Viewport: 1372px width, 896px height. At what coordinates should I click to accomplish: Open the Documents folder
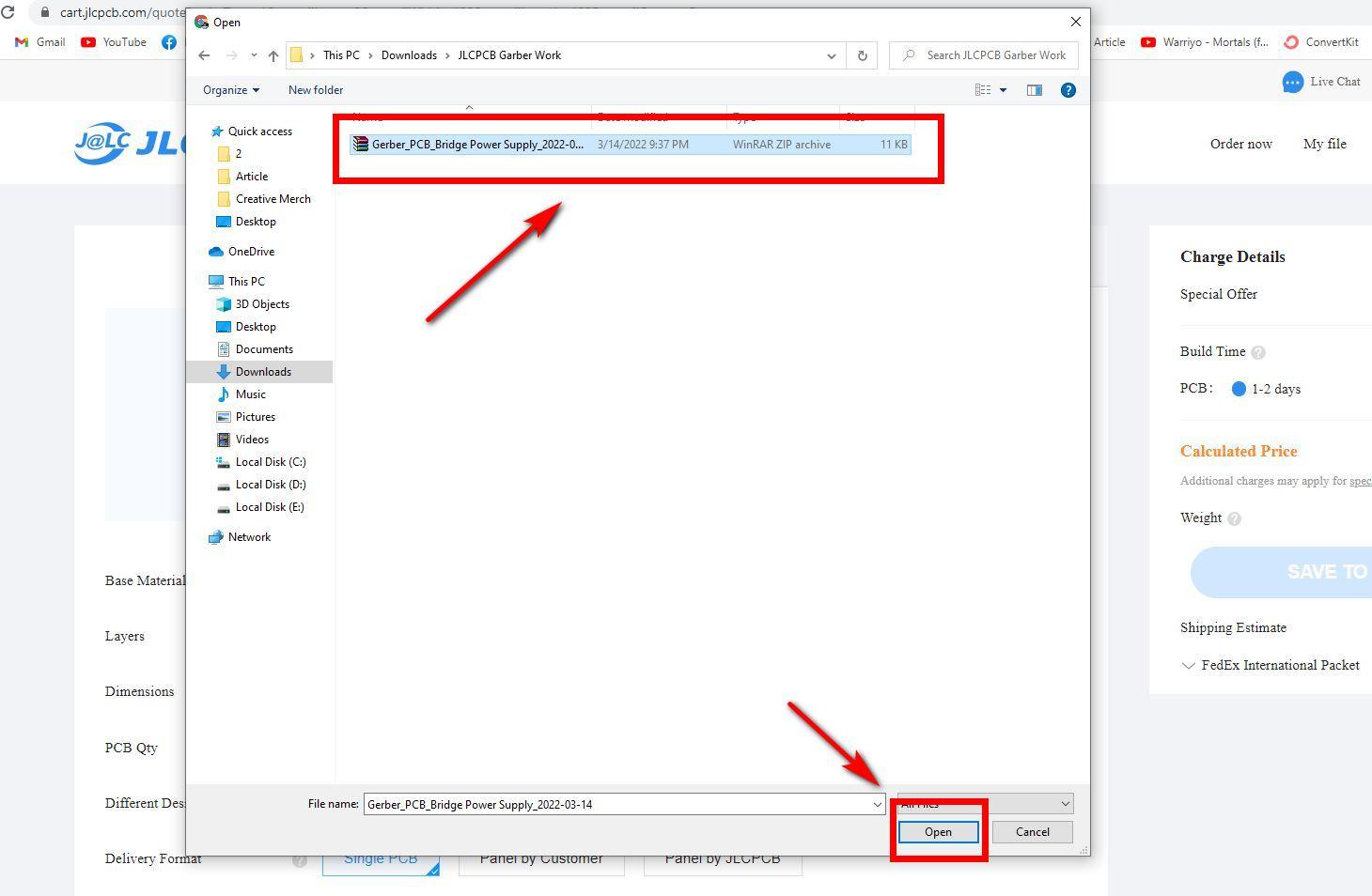pyautogui.click(x=255, y=349)
